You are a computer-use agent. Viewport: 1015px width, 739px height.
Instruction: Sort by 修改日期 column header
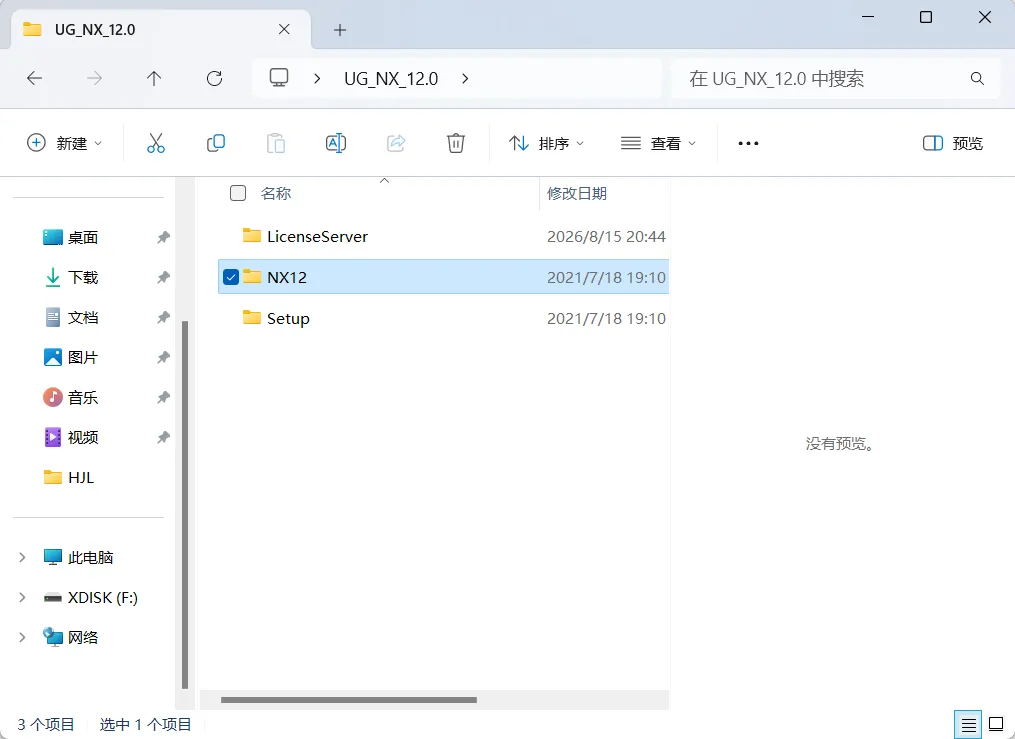(577, 193)
